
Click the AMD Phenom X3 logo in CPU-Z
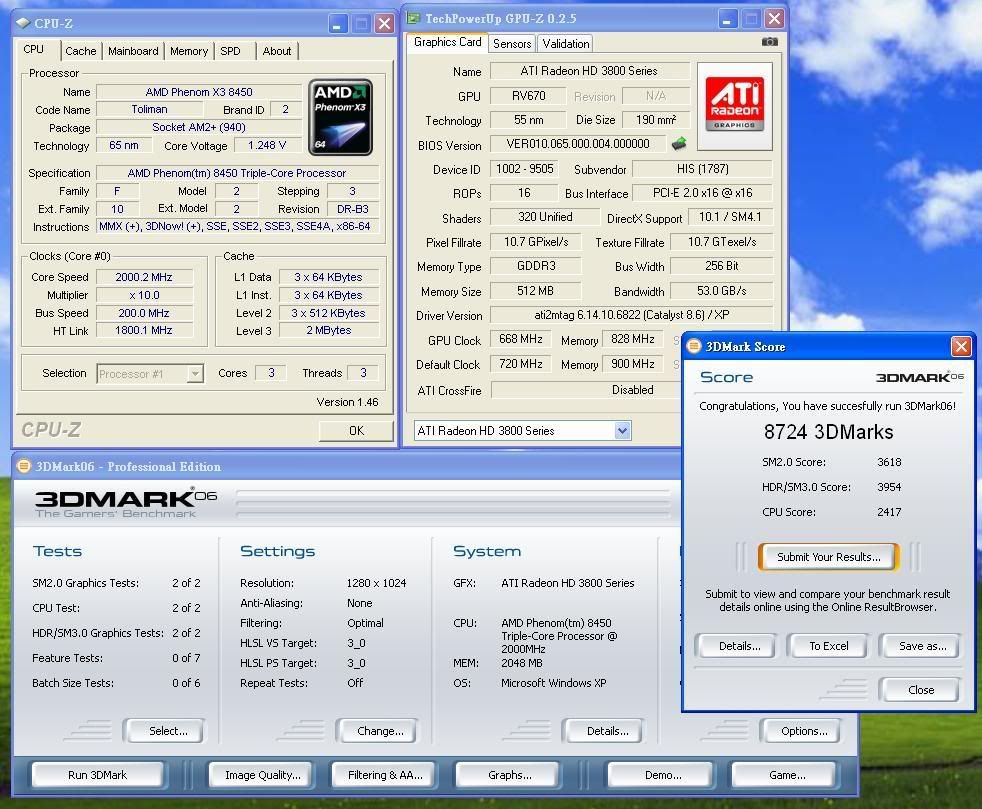(340, 118)
